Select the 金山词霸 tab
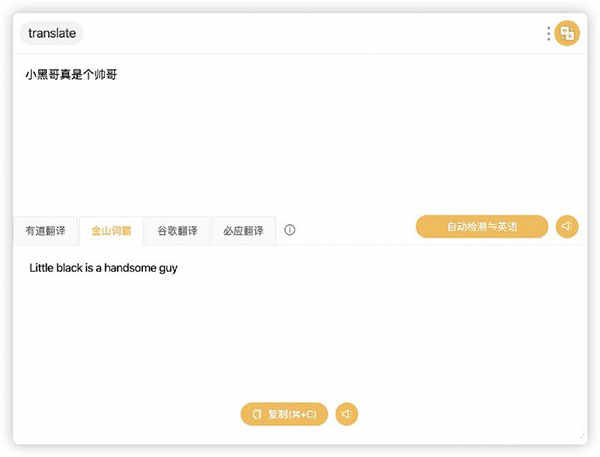Viewport: 600px width, 457px height. pyautogui.click(x=111, y=230)
